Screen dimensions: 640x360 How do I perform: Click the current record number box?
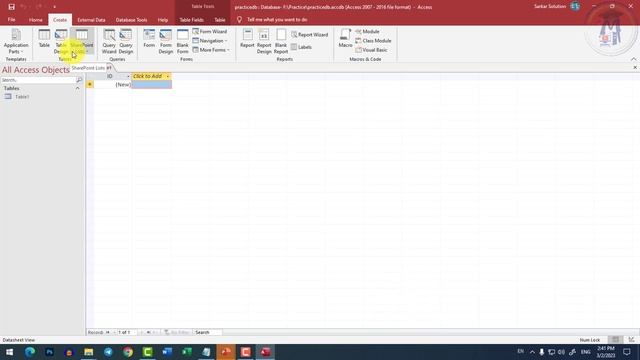pyautogui.click(x=127, y=332)
